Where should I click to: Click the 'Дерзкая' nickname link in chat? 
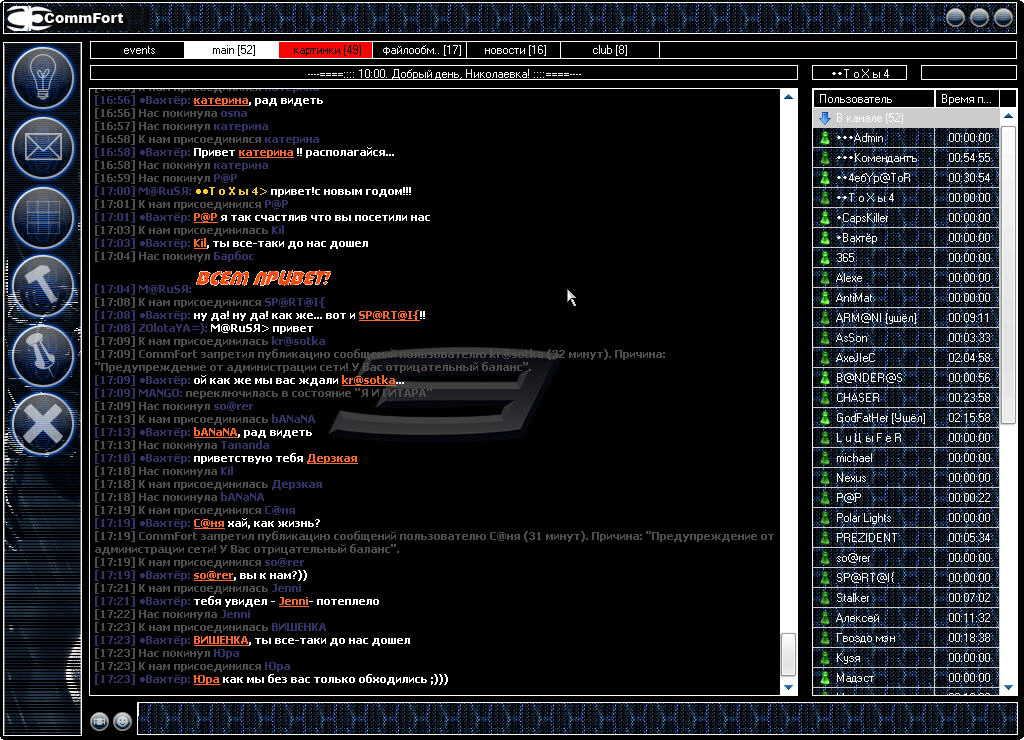tap(331, 458)
